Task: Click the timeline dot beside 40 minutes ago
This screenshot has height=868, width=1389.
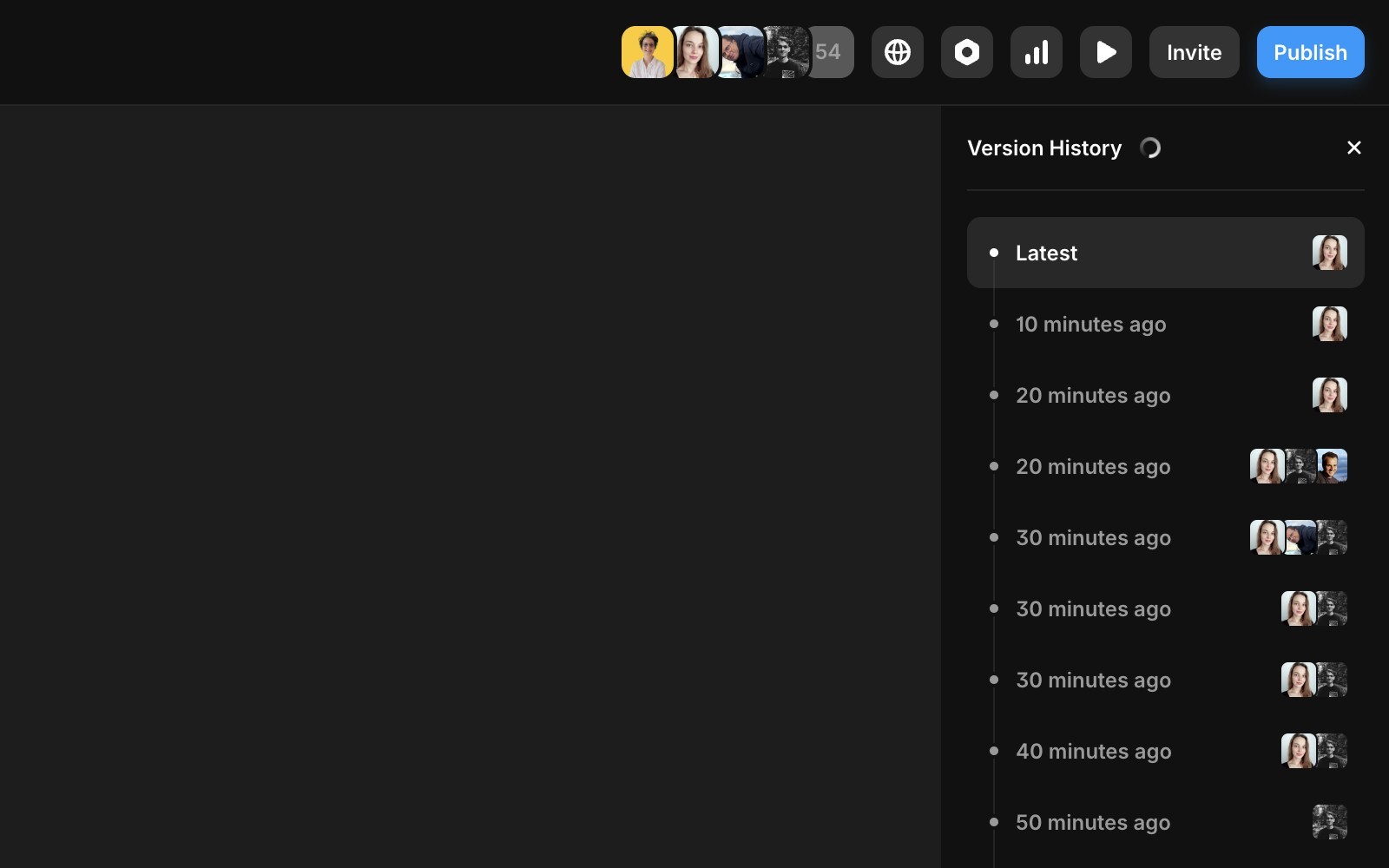Action: pyautogui.click(x=994, y=751)
